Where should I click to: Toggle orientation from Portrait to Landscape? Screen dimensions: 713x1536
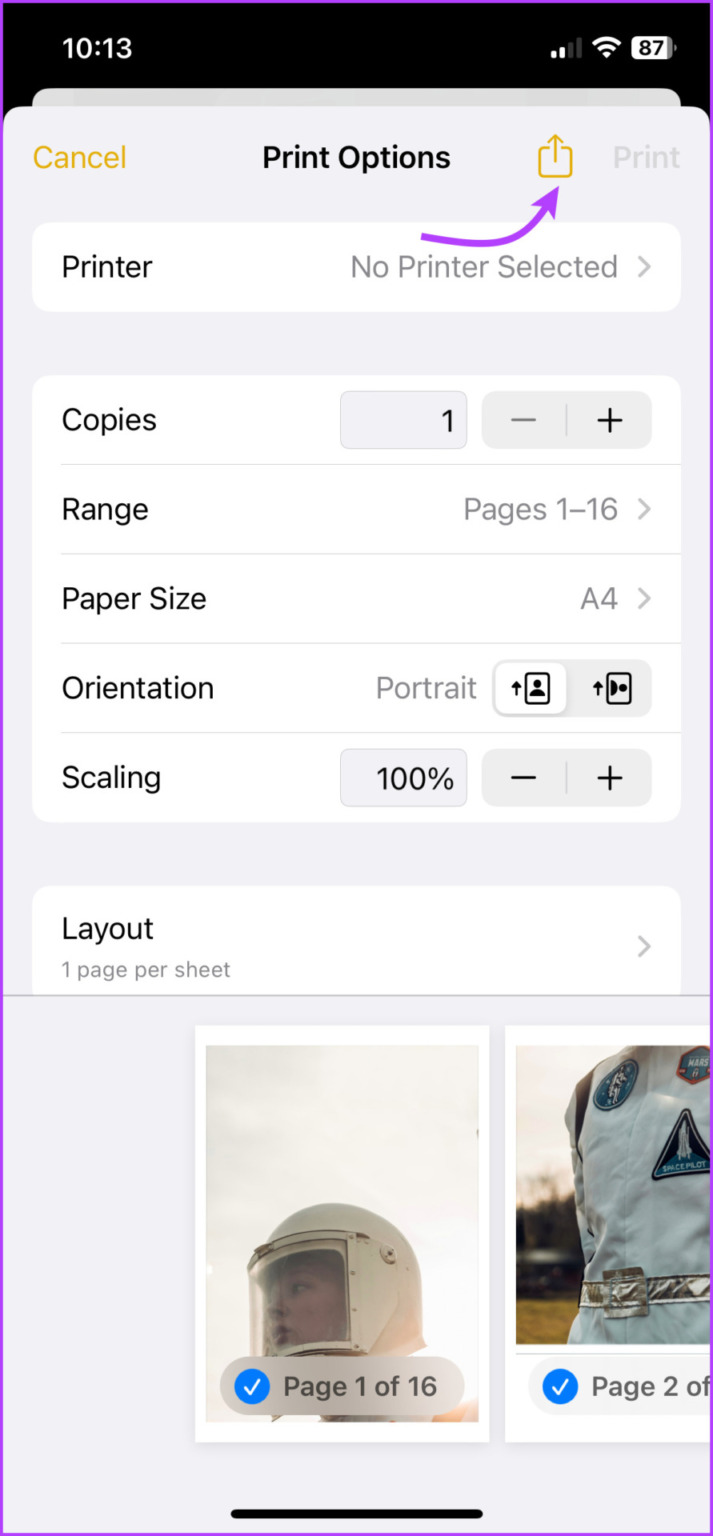pyautogui.click(x=613, y=688)
